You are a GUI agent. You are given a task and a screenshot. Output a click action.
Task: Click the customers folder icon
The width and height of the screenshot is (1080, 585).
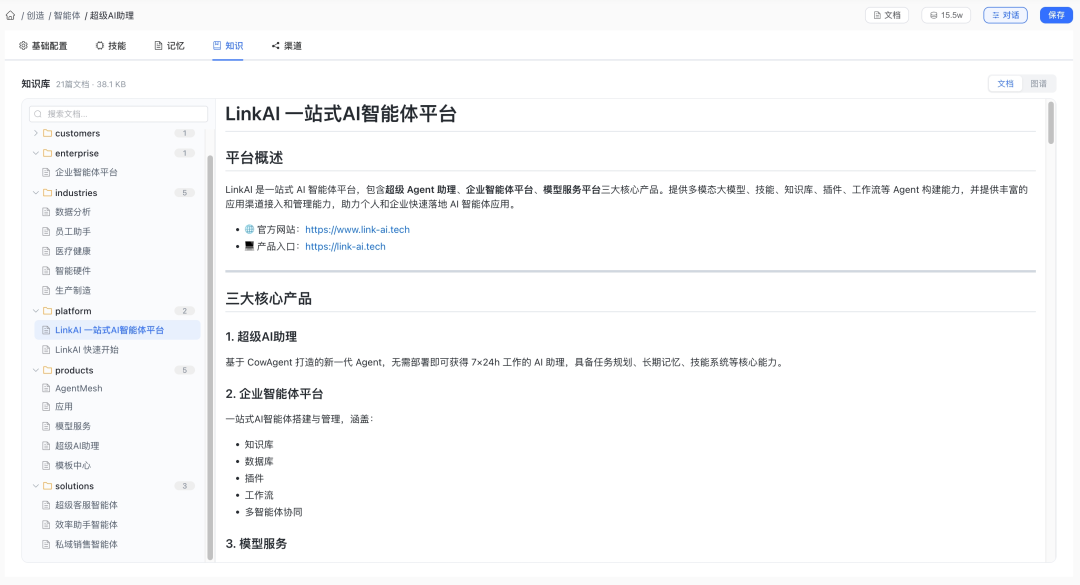pyautogui.click(x=48, y=133)
